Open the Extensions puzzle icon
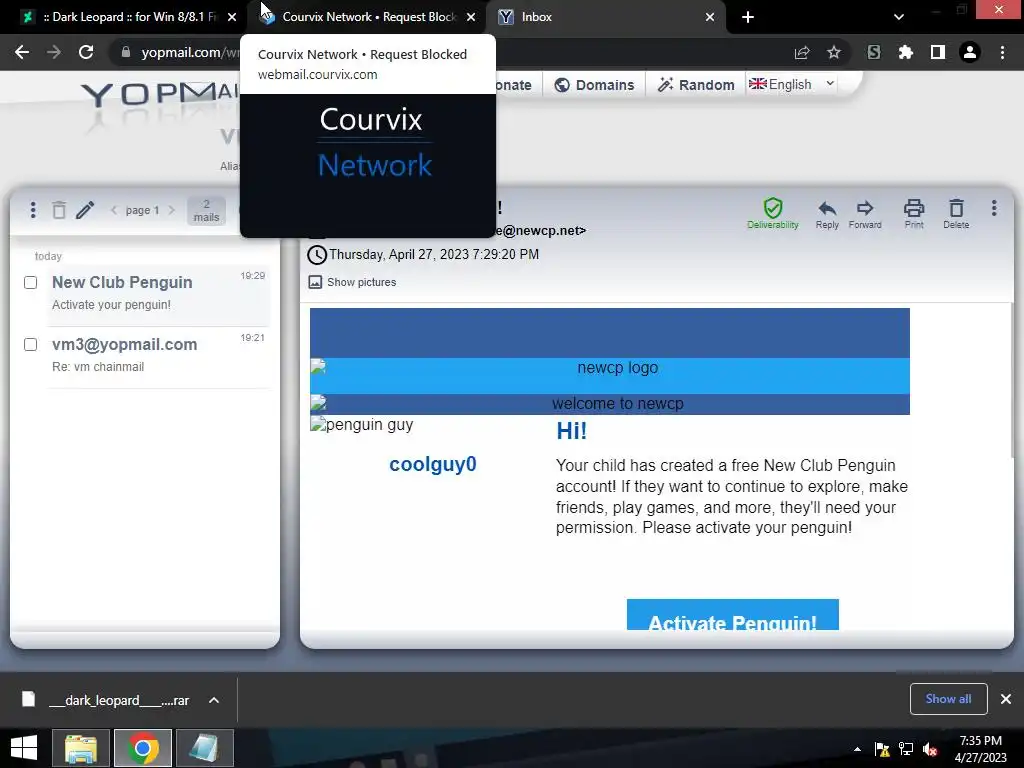1024x768 pixels. pos(906,52)
